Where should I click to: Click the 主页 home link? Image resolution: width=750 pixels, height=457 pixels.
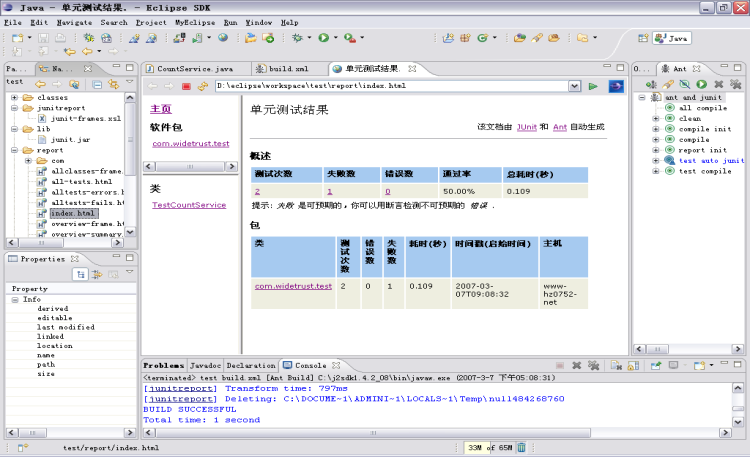161,109
